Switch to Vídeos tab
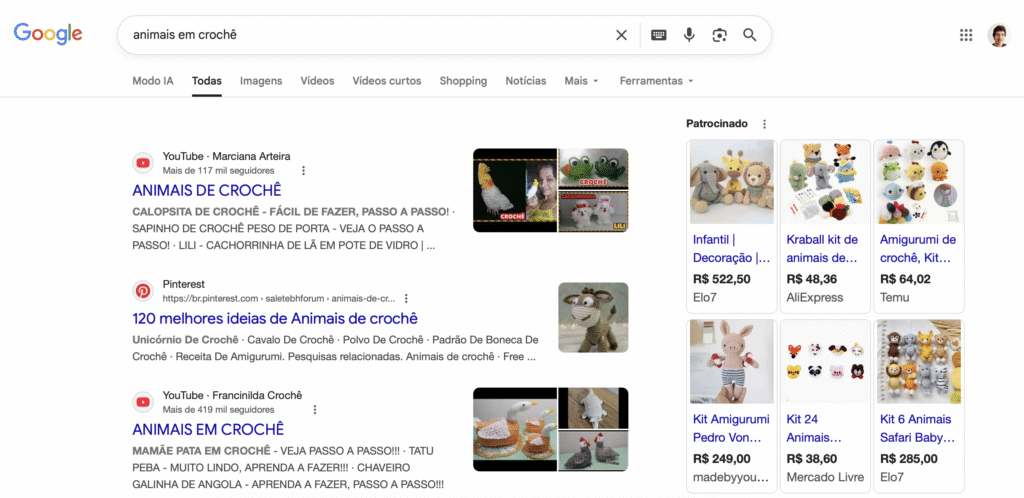Viewport: 1024px width, 498px height. point(317,81)
